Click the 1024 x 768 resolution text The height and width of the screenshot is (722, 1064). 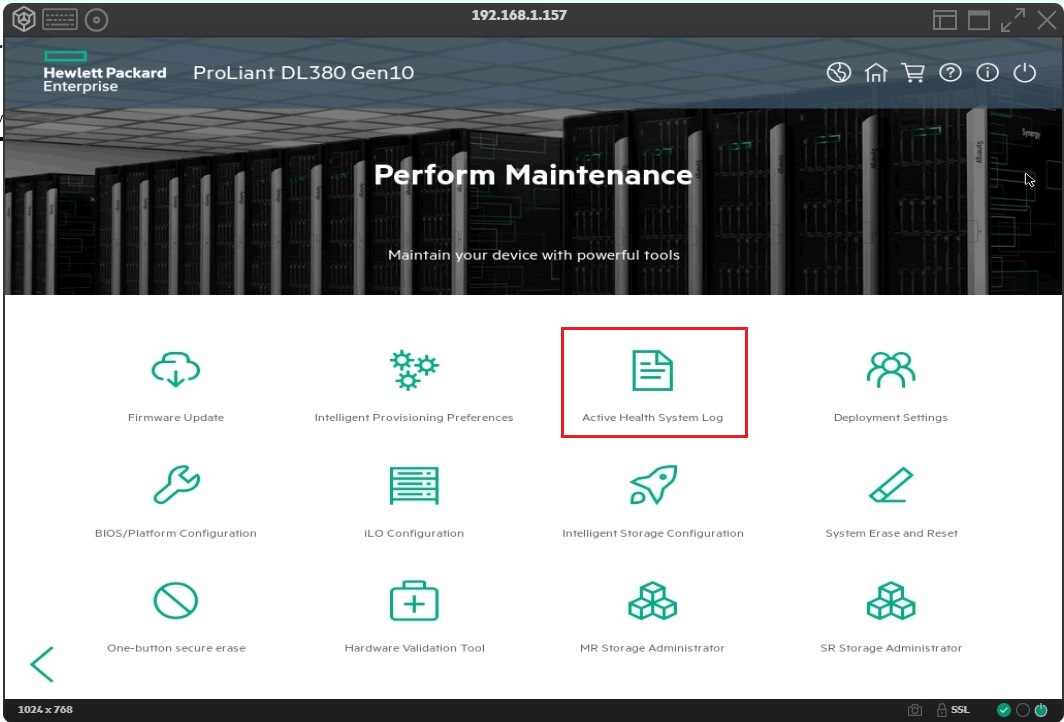(x=45, y=710)
